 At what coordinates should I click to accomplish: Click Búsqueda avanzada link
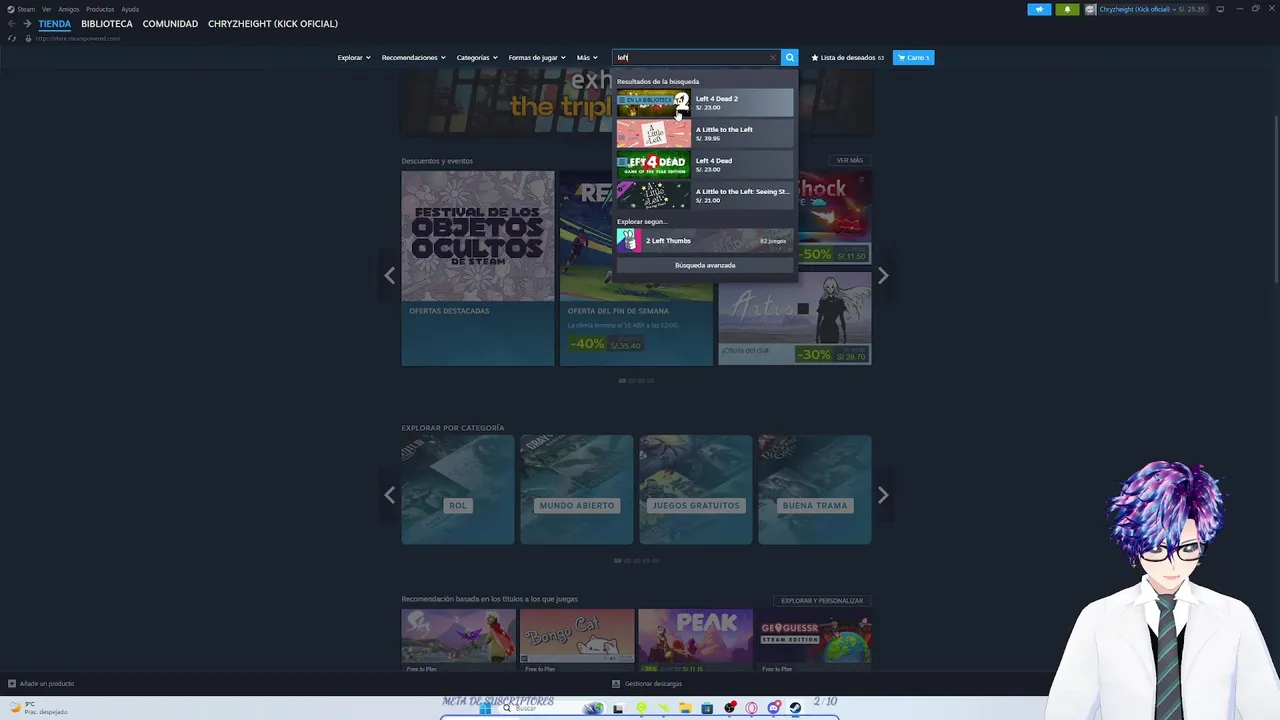pos(705,265)
